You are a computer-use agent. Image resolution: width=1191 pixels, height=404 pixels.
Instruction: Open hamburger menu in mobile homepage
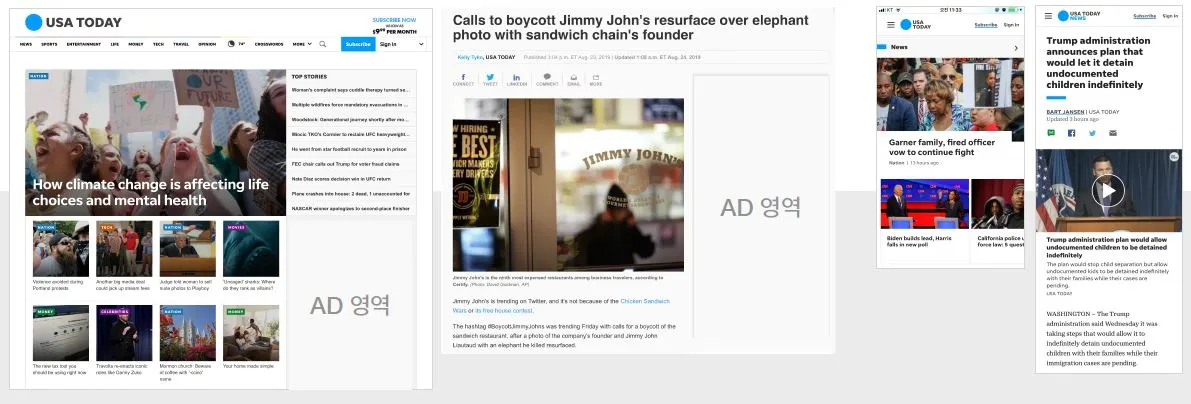tap(890, 24)
